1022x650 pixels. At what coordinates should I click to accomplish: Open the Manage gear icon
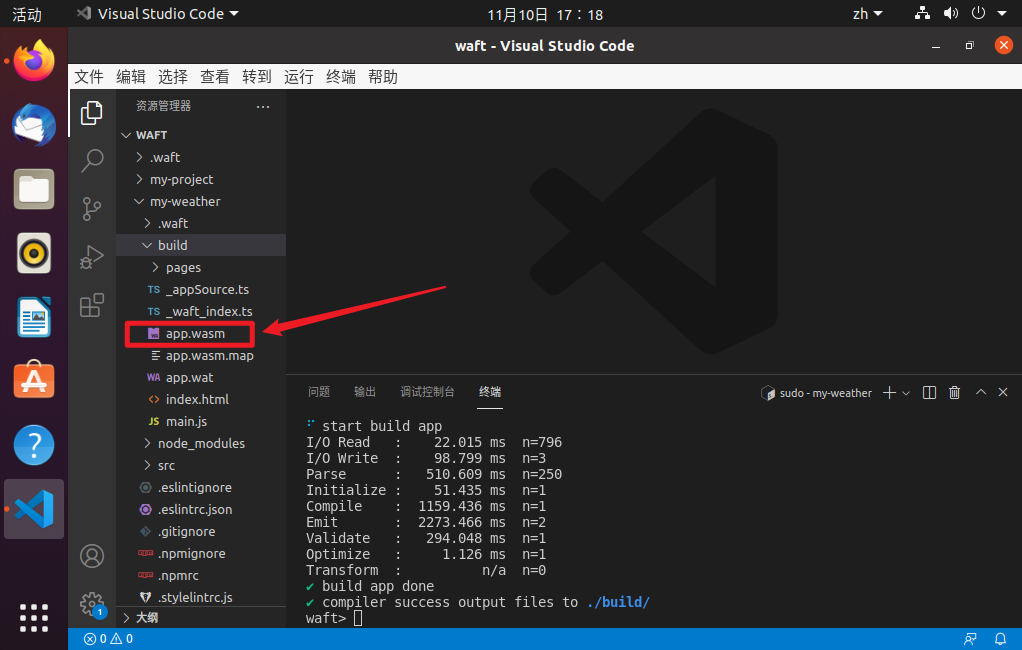pyautogui.click(x=92, y=604)
